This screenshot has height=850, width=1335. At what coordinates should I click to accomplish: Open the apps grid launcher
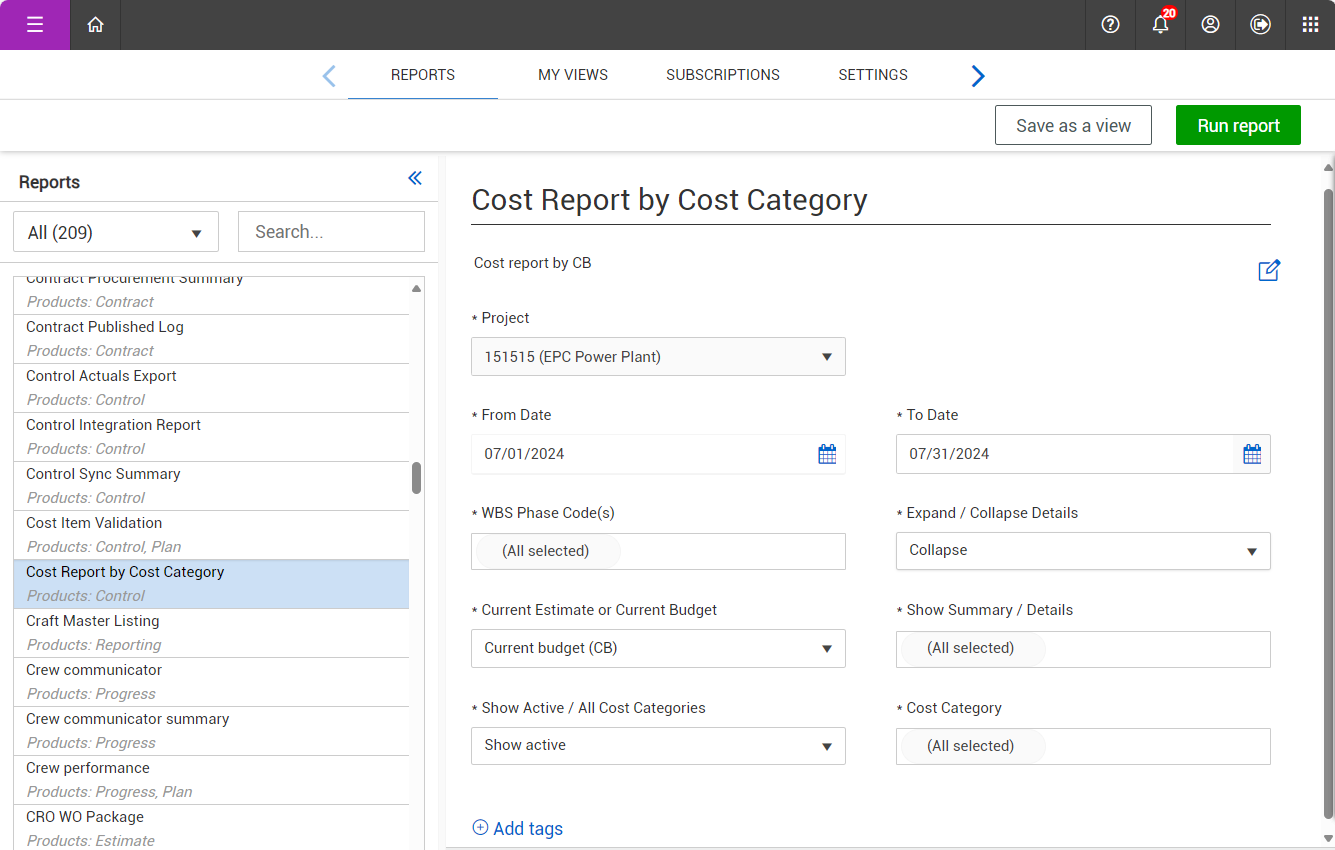point(1310,25)
